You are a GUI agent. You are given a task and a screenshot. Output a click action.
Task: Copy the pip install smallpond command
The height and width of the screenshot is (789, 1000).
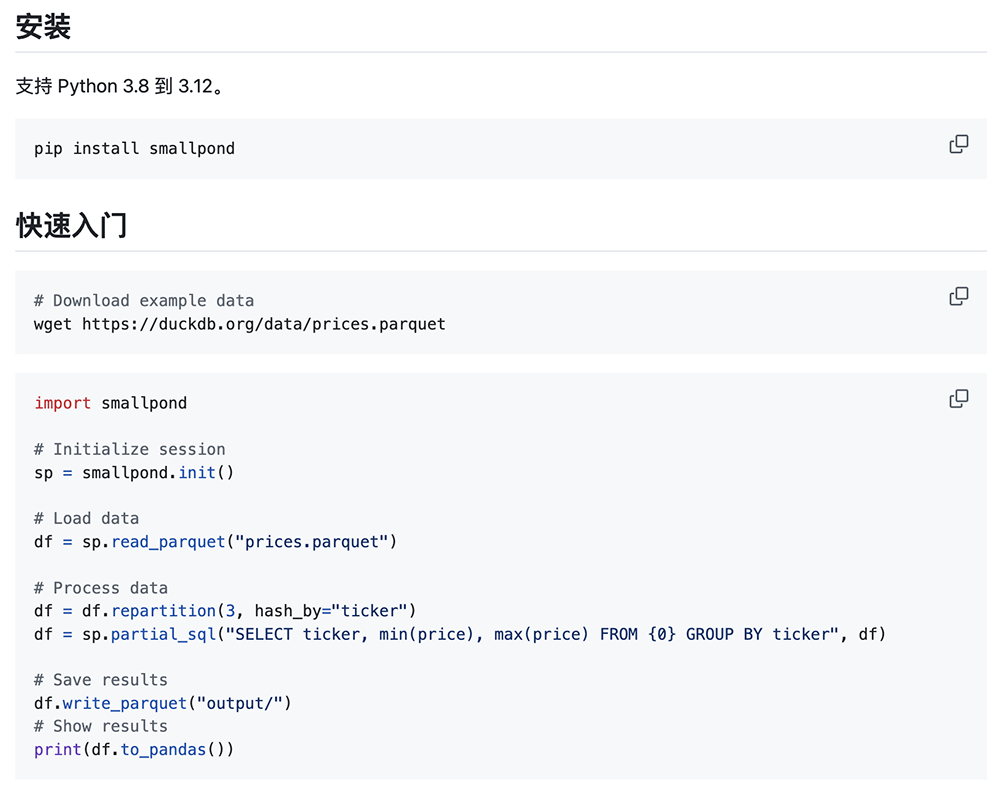click(x=958, y=144)
